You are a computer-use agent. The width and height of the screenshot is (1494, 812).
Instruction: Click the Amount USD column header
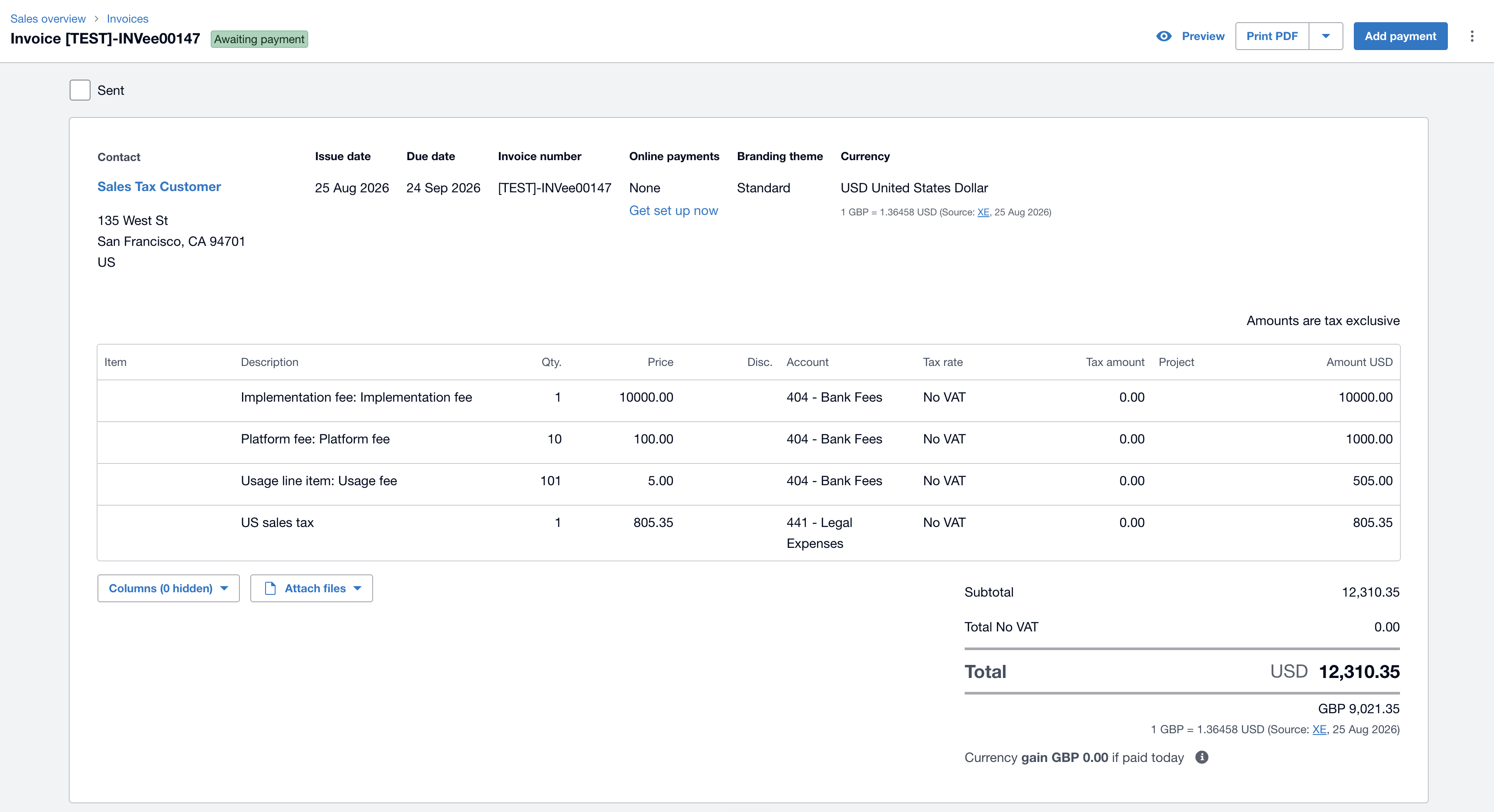pyautogui.click(x=1359, y=362)
